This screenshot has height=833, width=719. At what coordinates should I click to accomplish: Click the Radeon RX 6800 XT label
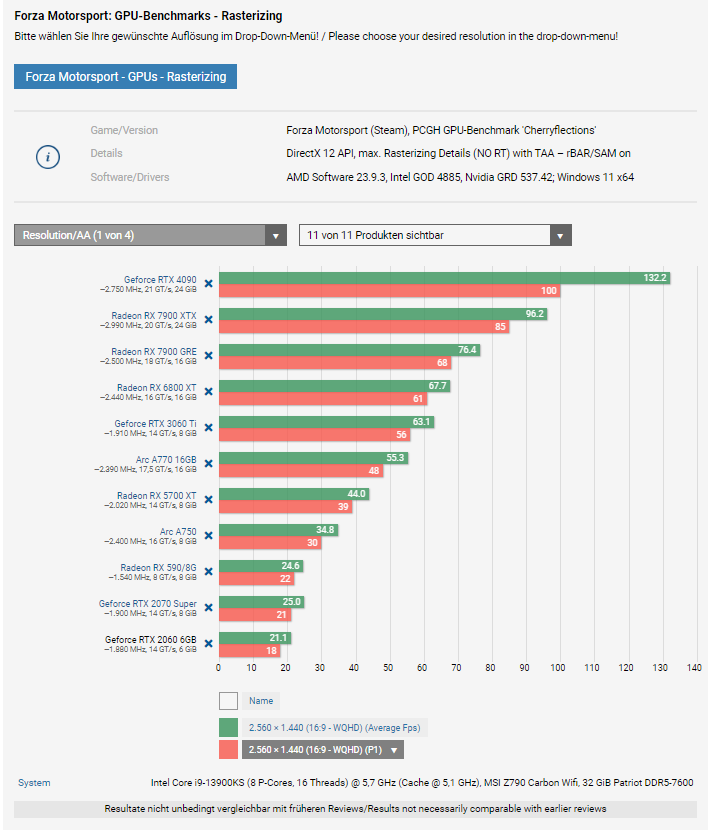[157, 388]
